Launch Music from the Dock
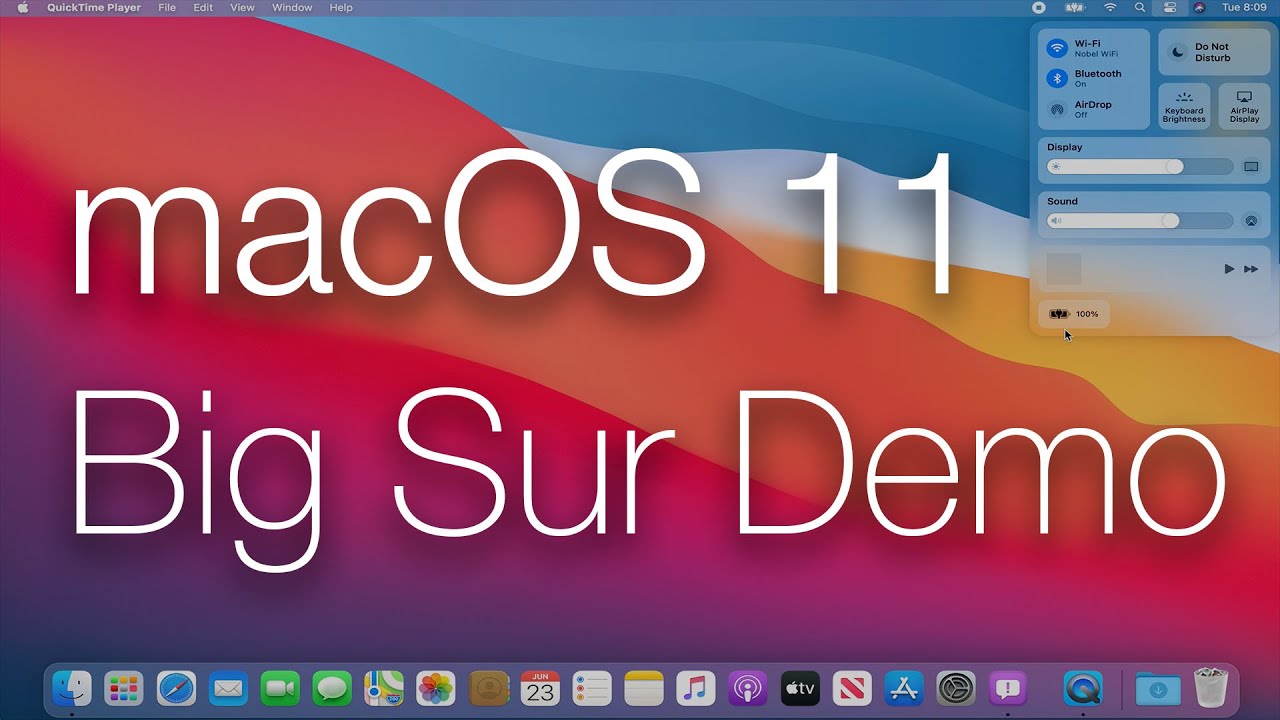The image size is (1280, 720). tap(696, 688)
